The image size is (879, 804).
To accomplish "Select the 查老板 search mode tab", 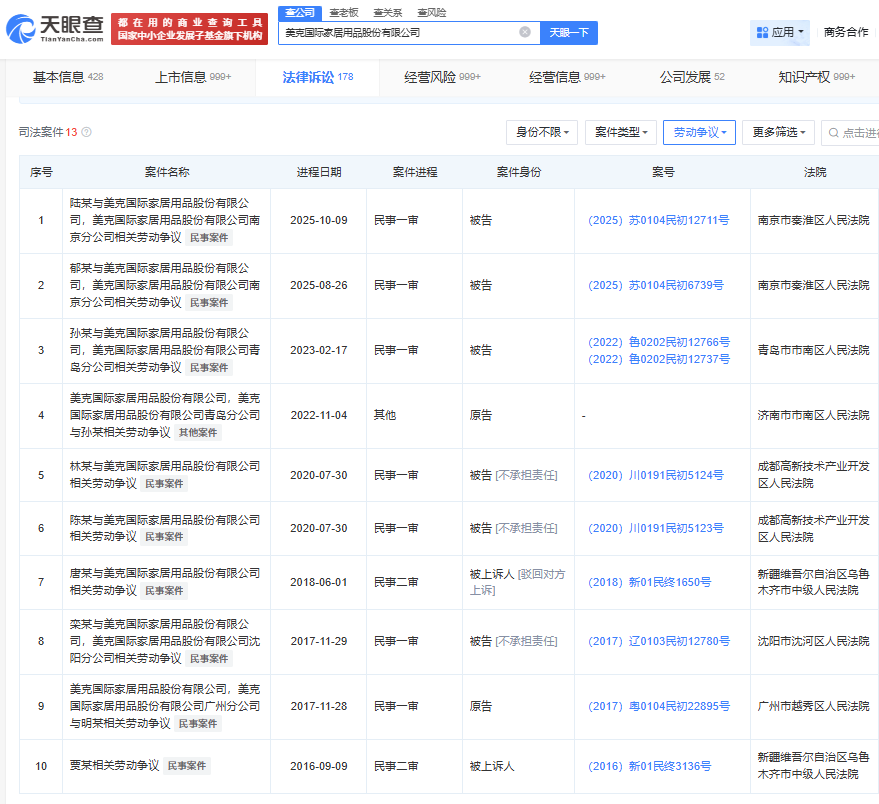I will [344, 12].
